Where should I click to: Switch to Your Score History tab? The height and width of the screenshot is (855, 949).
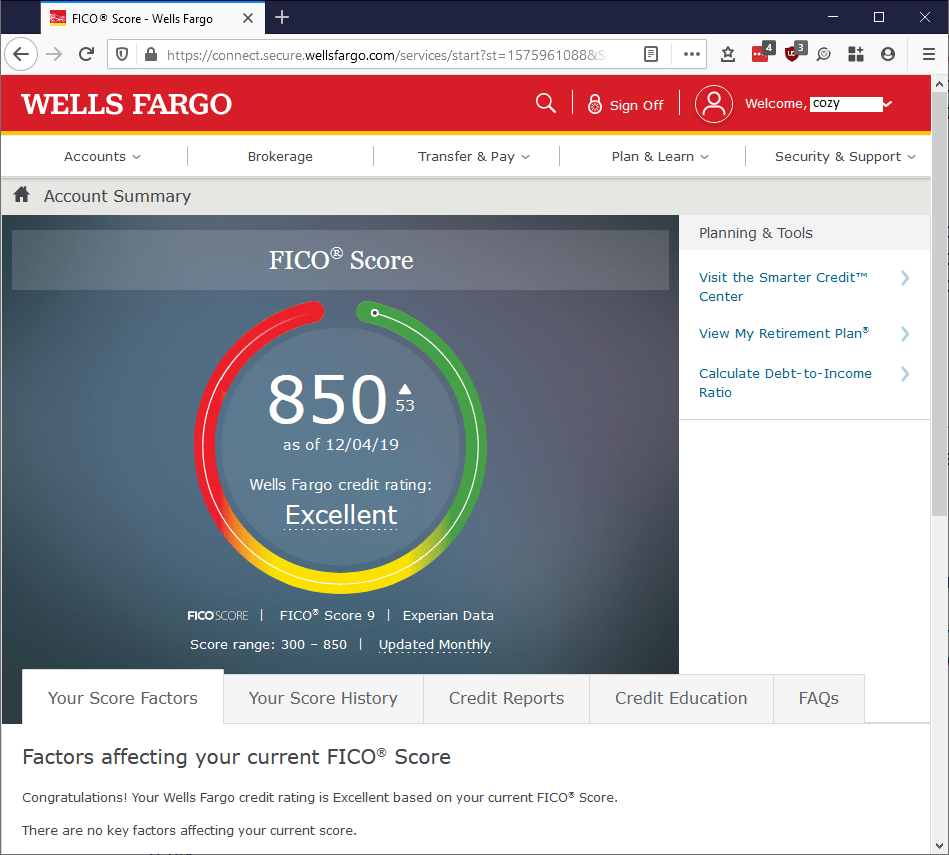pos(323,698)
